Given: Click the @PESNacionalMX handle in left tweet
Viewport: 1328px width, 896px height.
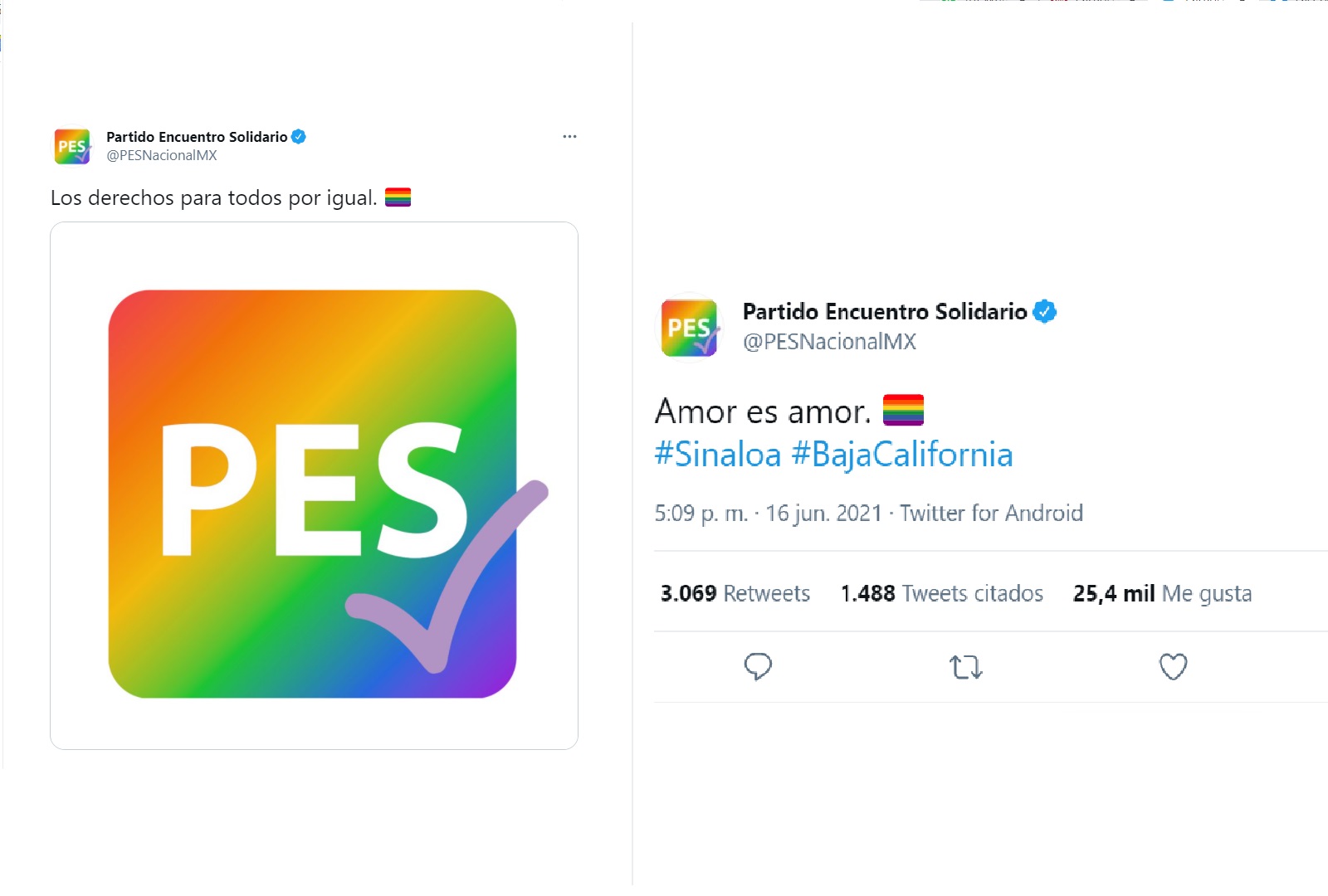Looking at the screenshot, I should coord(162,155).
